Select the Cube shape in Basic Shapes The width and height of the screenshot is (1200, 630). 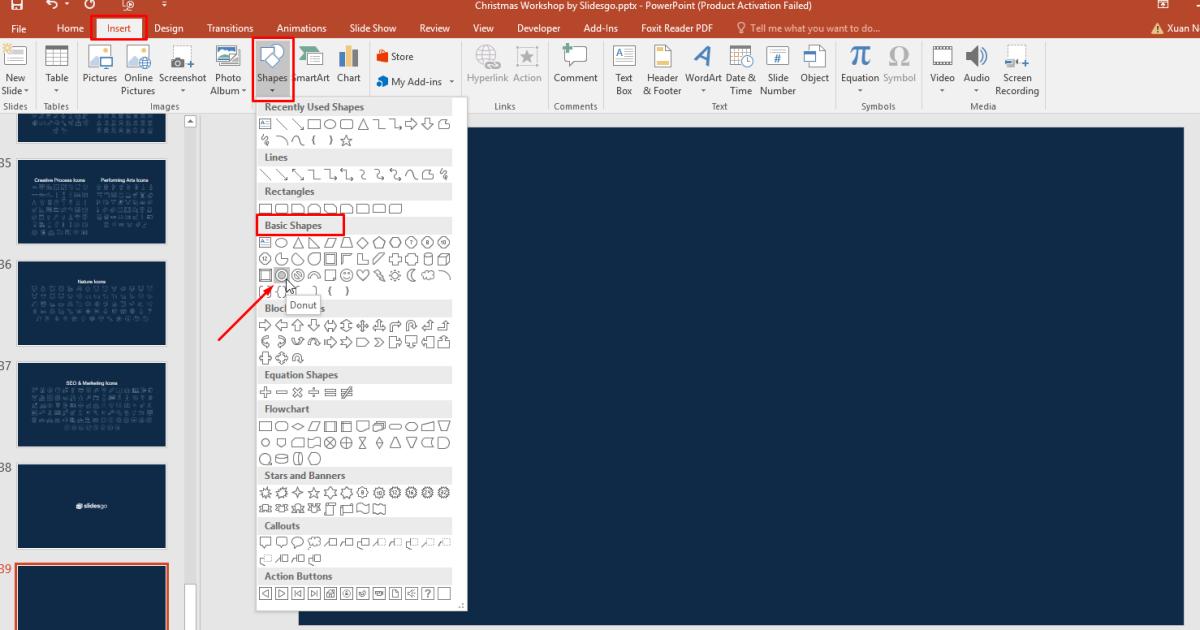coord(444,259)
